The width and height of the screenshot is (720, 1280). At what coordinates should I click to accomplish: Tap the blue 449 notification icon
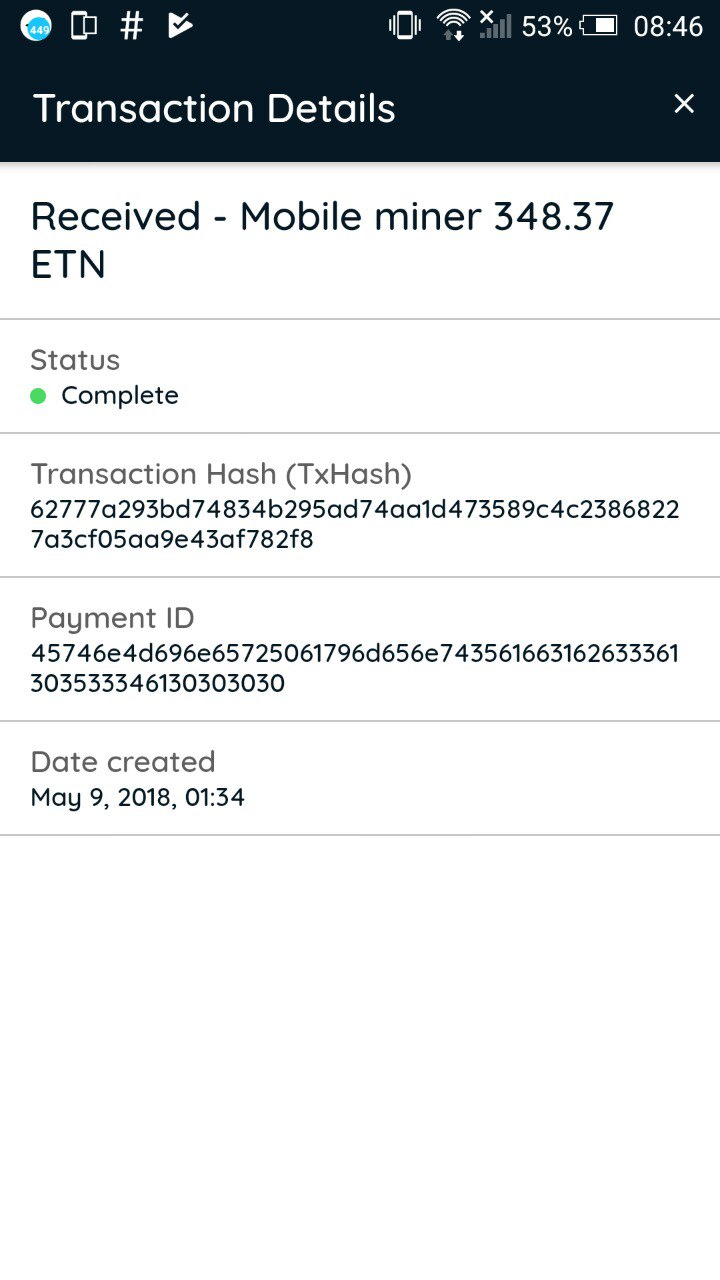point(36,26)
